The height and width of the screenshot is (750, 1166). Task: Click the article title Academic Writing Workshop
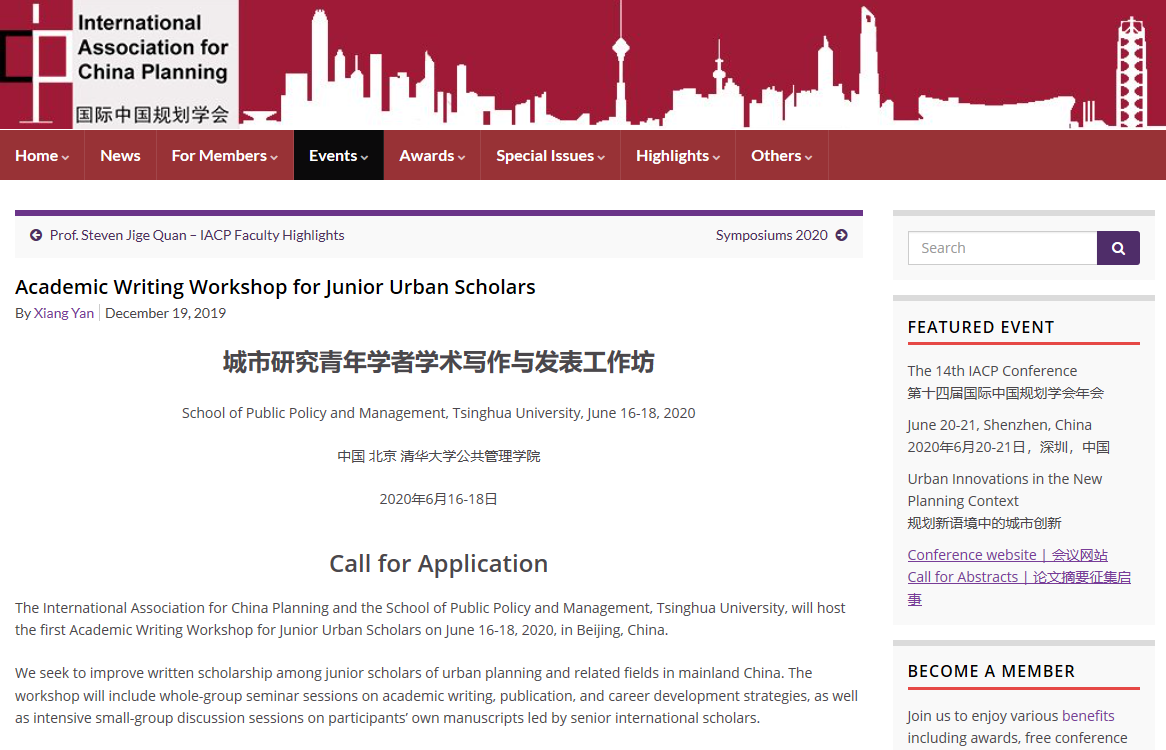coord(275,287)
